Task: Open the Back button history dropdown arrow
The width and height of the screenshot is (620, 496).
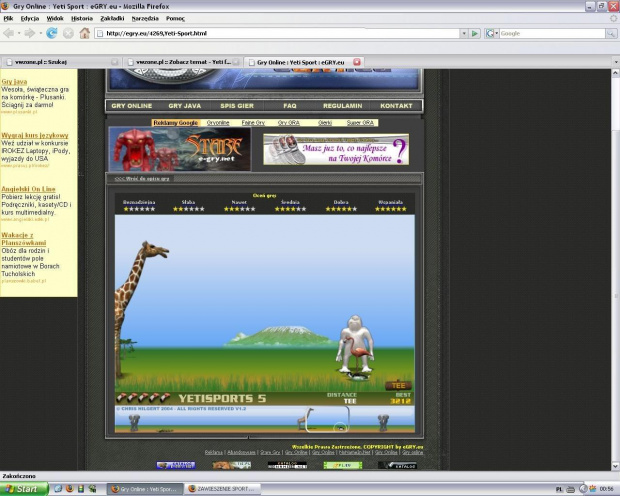Action: click(19, 34)
